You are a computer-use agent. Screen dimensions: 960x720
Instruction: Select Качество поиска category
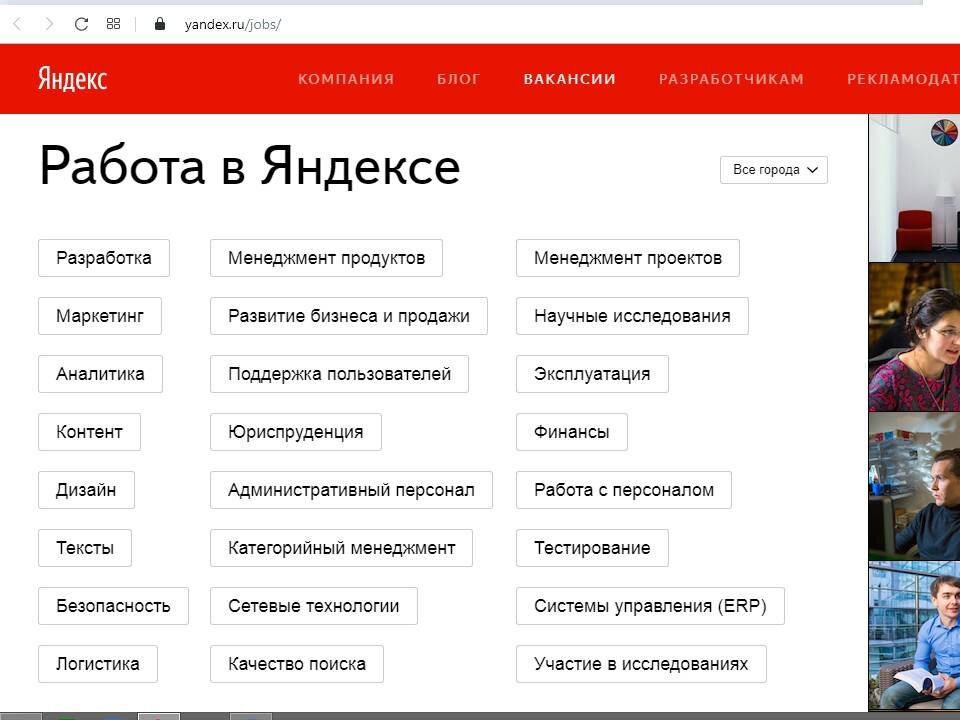[x=296, y=663]
